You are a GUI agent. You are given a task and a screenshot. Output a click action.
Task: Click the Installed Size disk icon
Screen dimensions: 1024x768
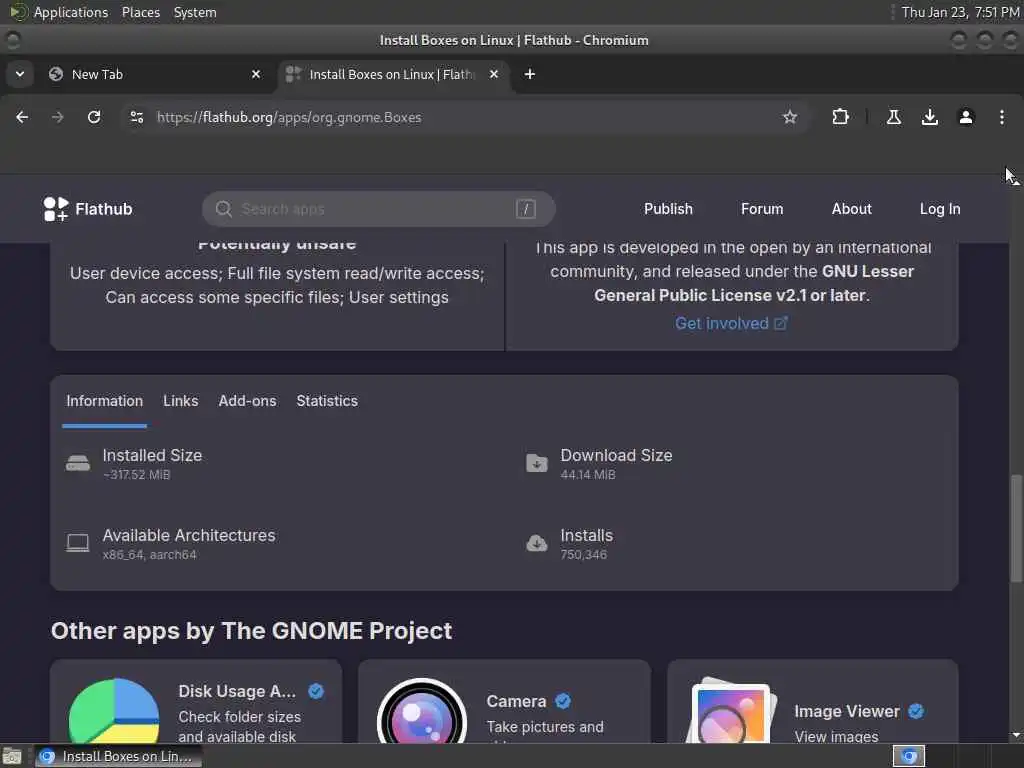point(78,463)
